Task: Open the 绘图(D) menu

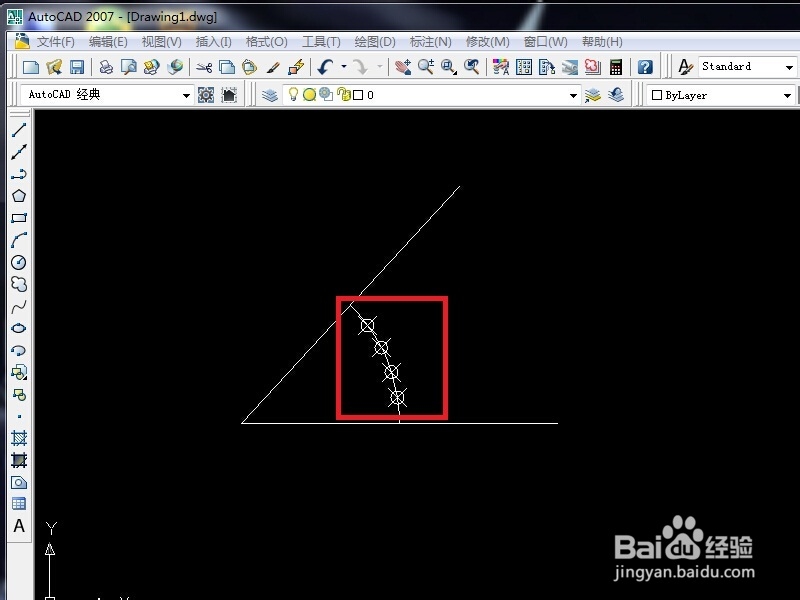Action: tap(374, 42)
